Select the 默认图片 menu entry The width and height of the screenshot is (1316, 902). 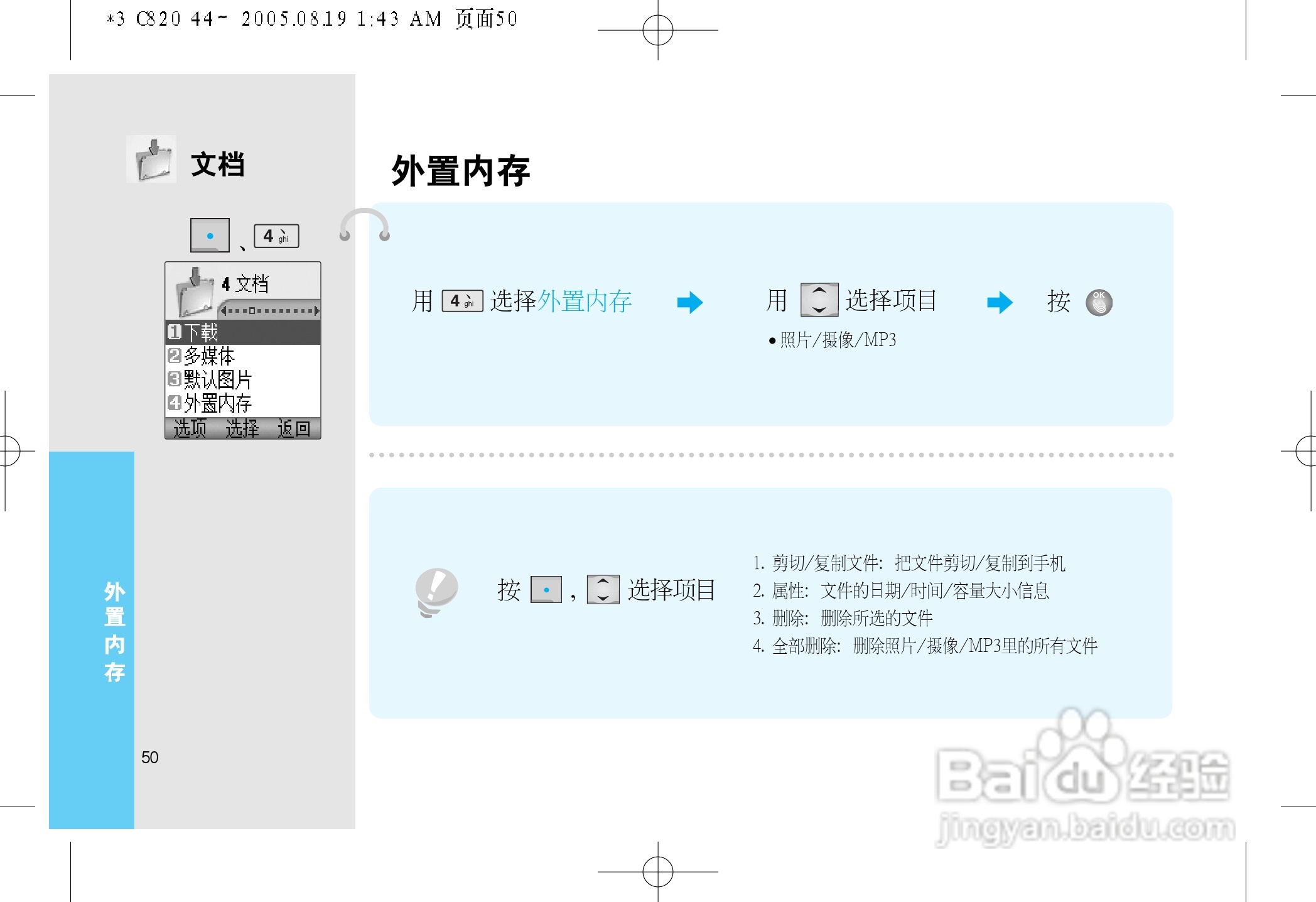(217, 381)
